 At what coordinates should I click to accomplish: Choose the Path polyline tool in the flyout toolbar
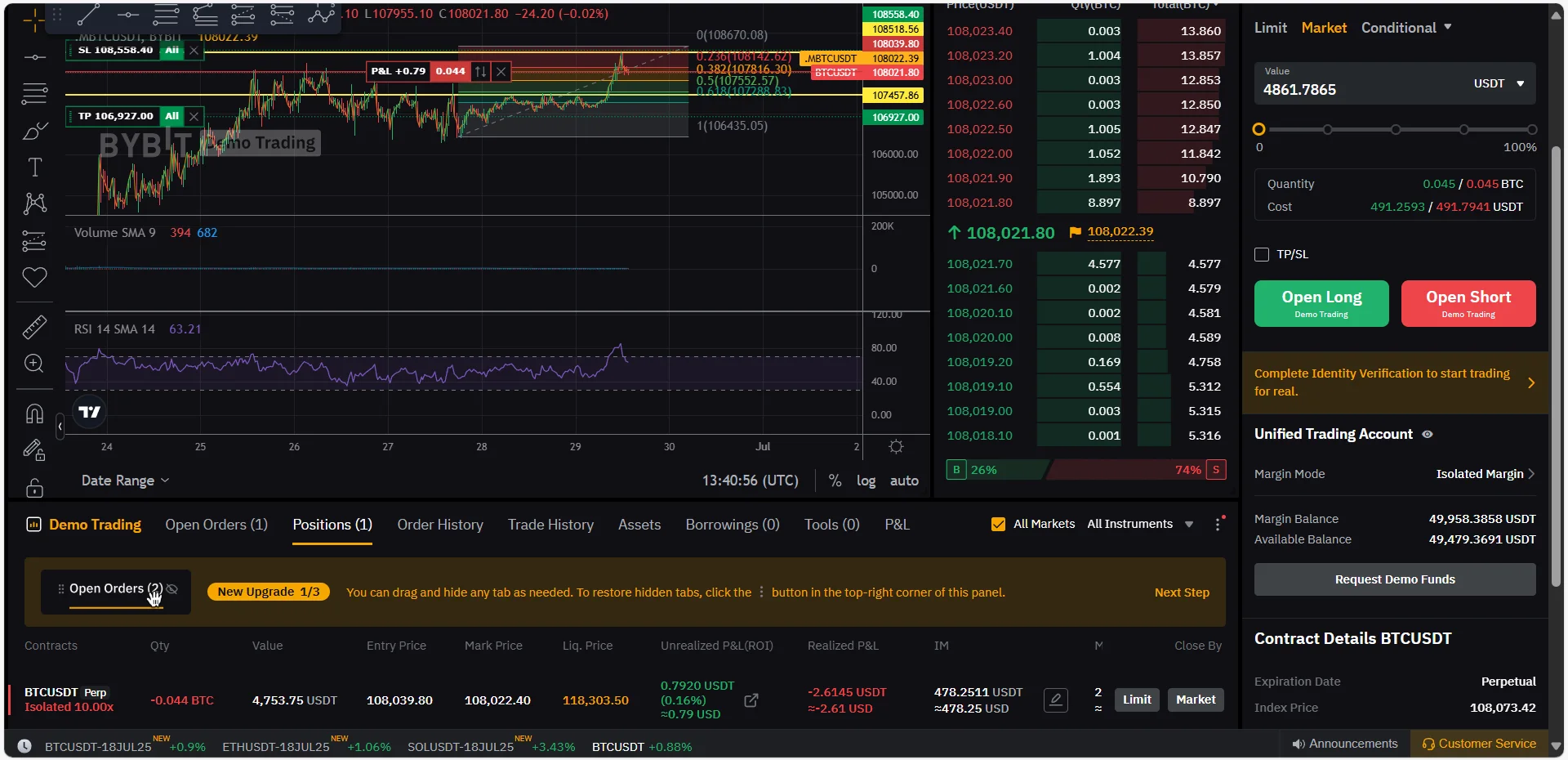coord(321,16)
